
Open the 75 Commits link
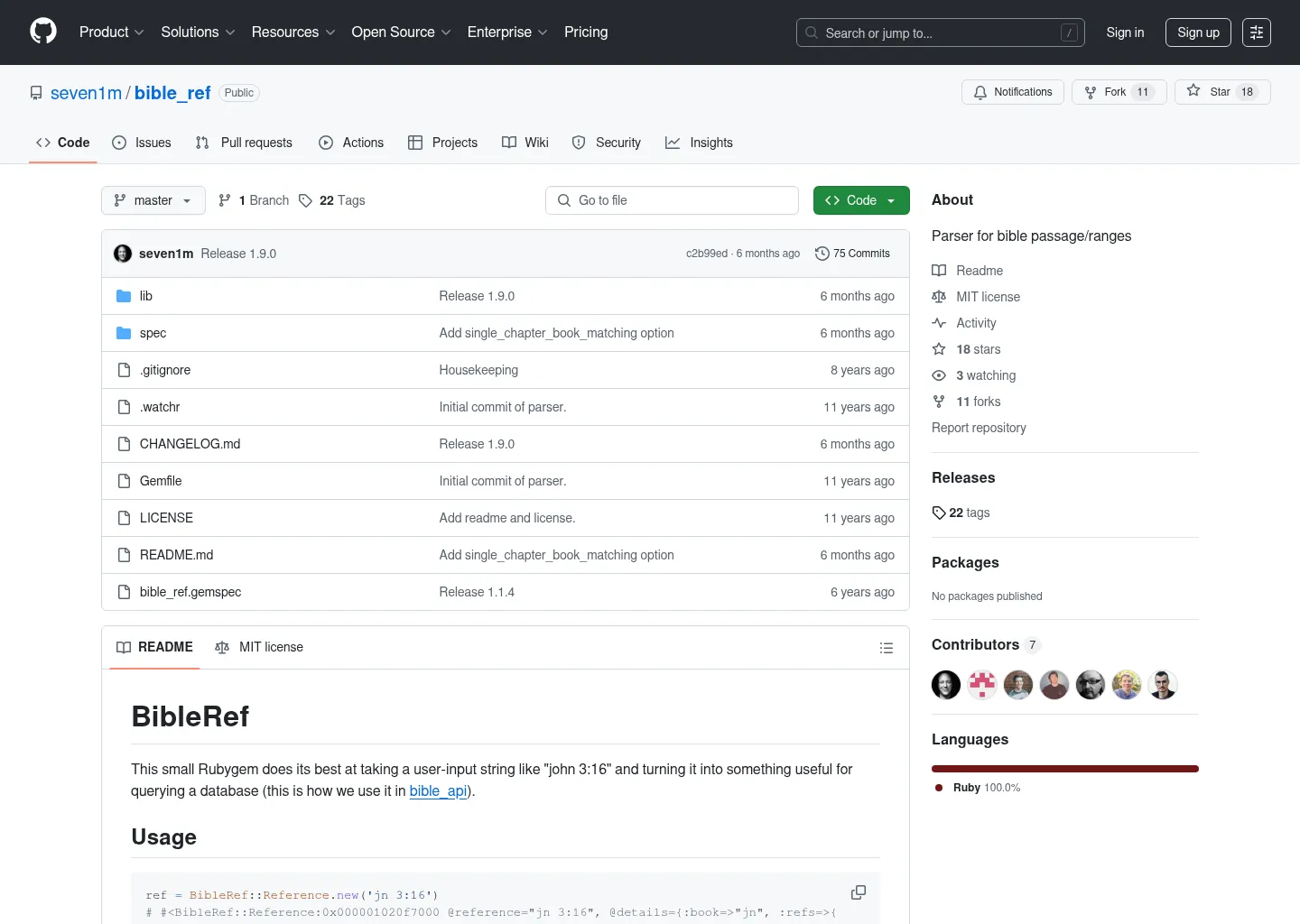pyautogui.click(x=852, y=254)
